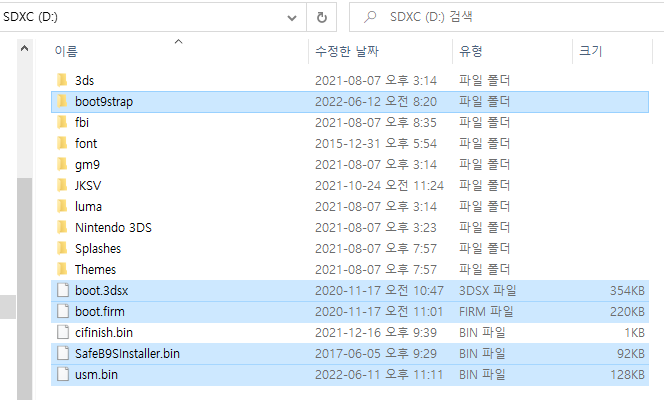Screen dimensions: 664x400
Task: Select the luma folder name
Action: 88,207
